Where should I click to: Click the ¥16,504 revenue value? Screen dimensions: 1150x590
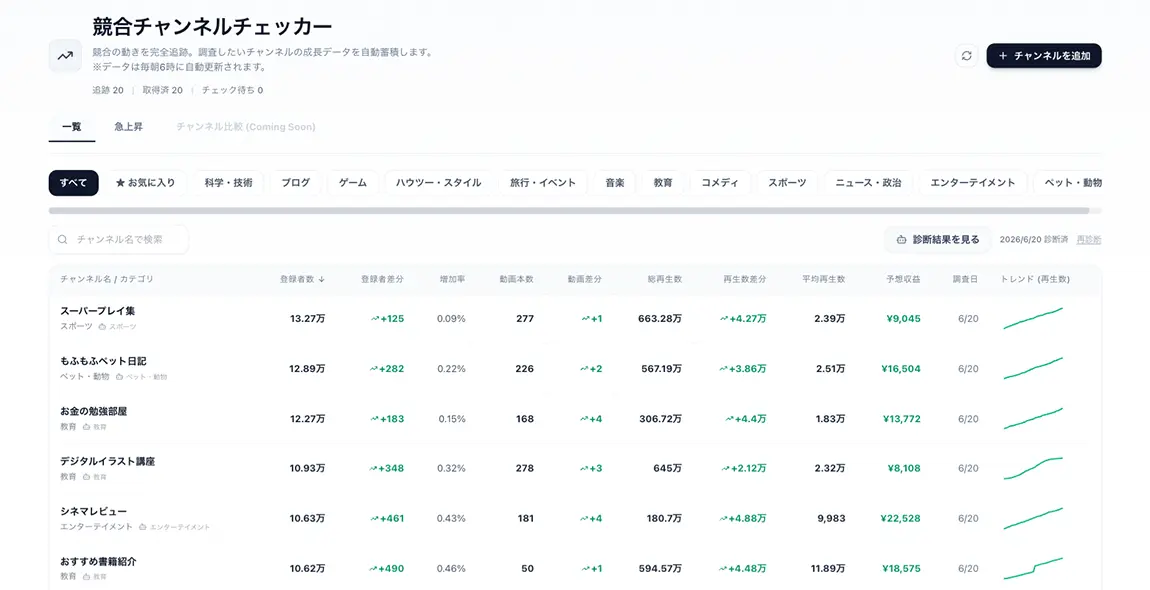[901, 368]
